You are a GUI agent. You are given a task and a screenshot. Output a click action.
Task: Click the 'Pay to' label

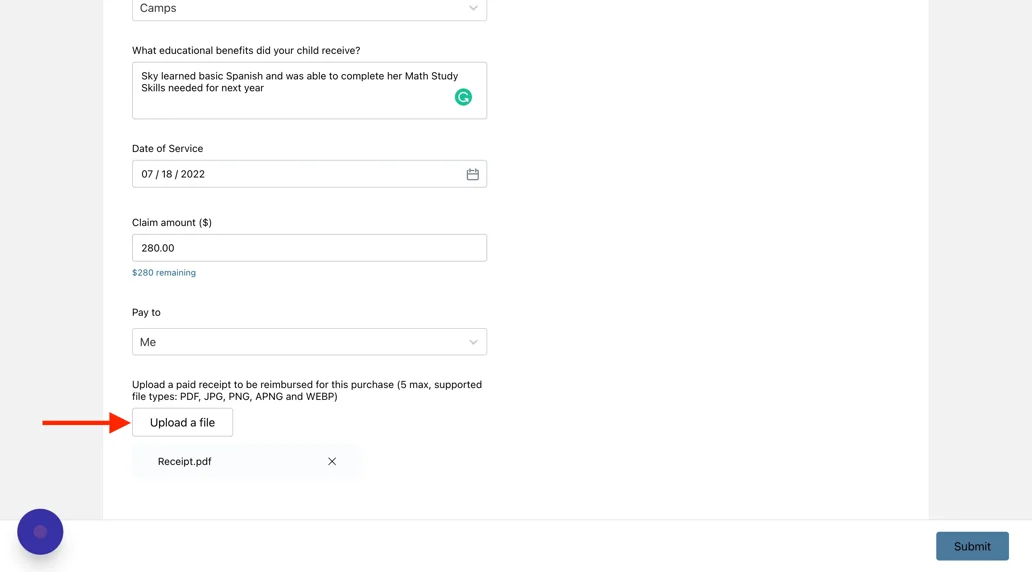pos(146,312)
